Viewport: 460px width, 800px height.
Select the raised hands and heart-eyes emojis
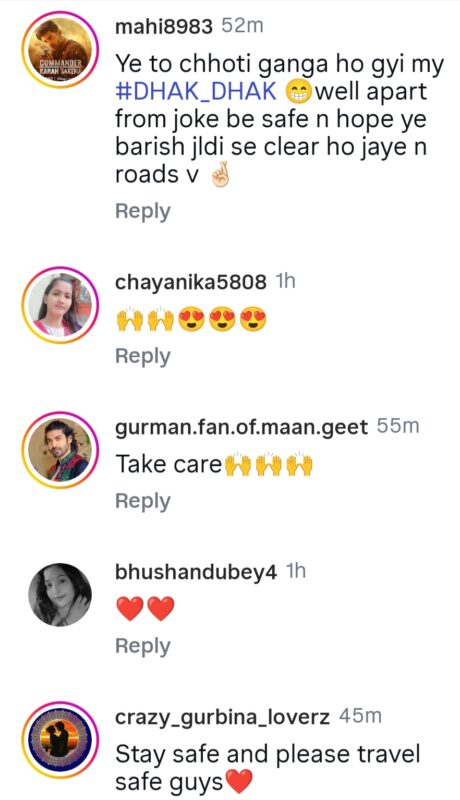point(191,320)
